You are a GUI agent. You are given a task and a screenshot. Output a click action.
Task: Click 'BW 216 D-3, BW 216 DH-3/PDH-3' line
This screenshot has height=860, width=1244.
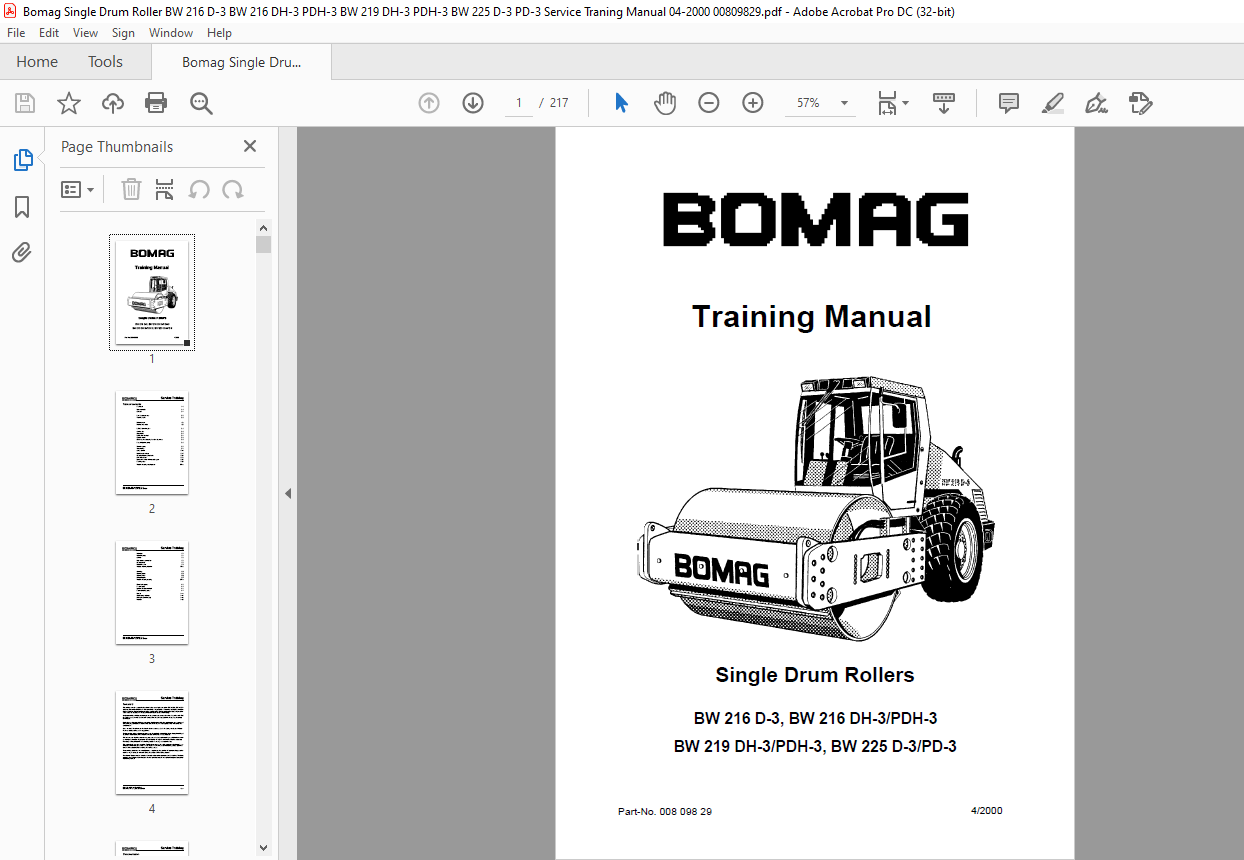coord(815,718)
